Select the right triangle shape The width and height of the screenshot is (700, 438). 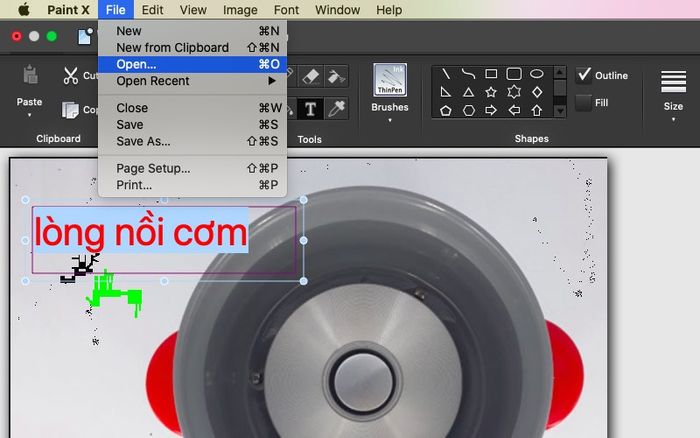click(446, 92)
